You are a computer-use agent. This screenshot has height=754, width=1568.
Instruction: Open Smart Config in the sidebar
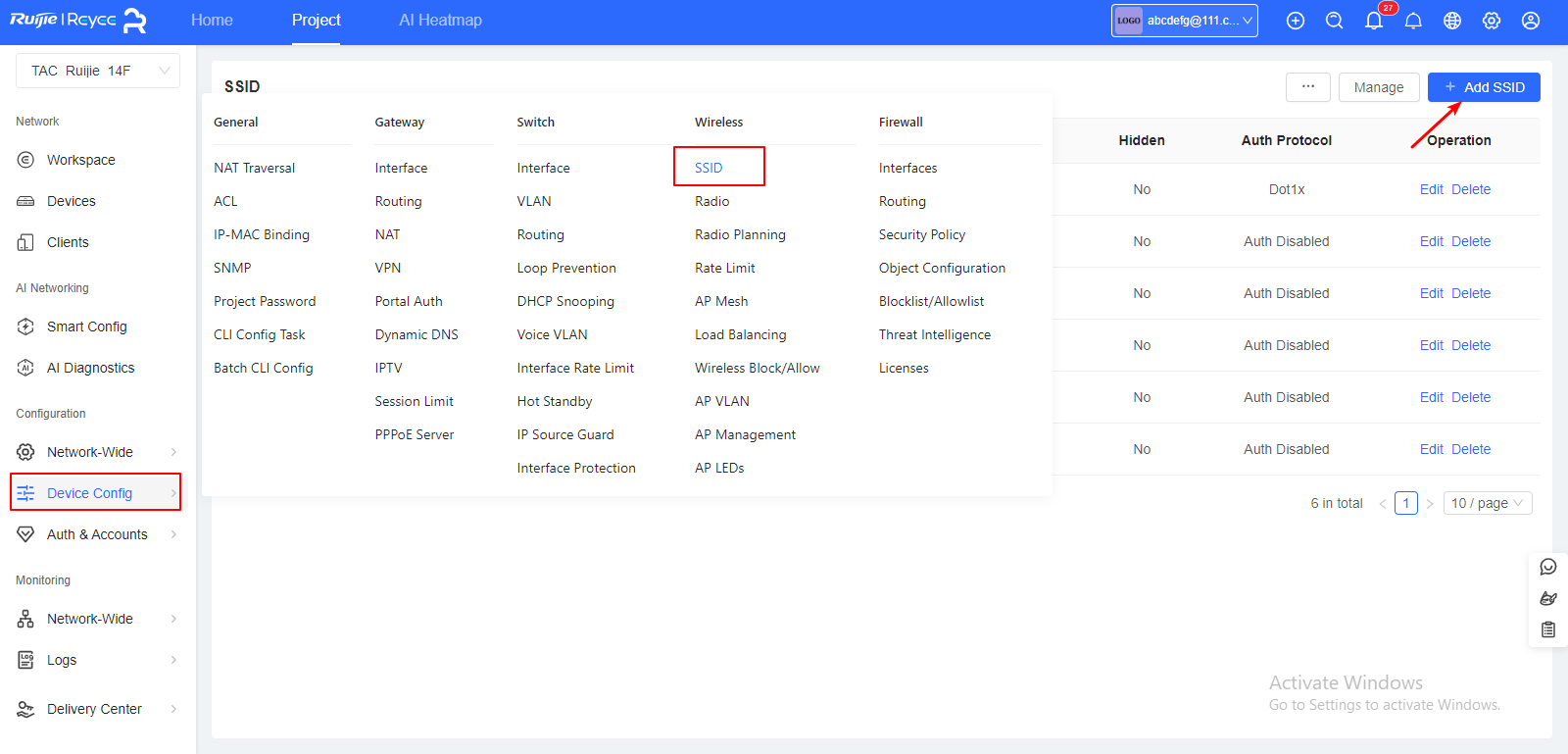tap(86, 327)
